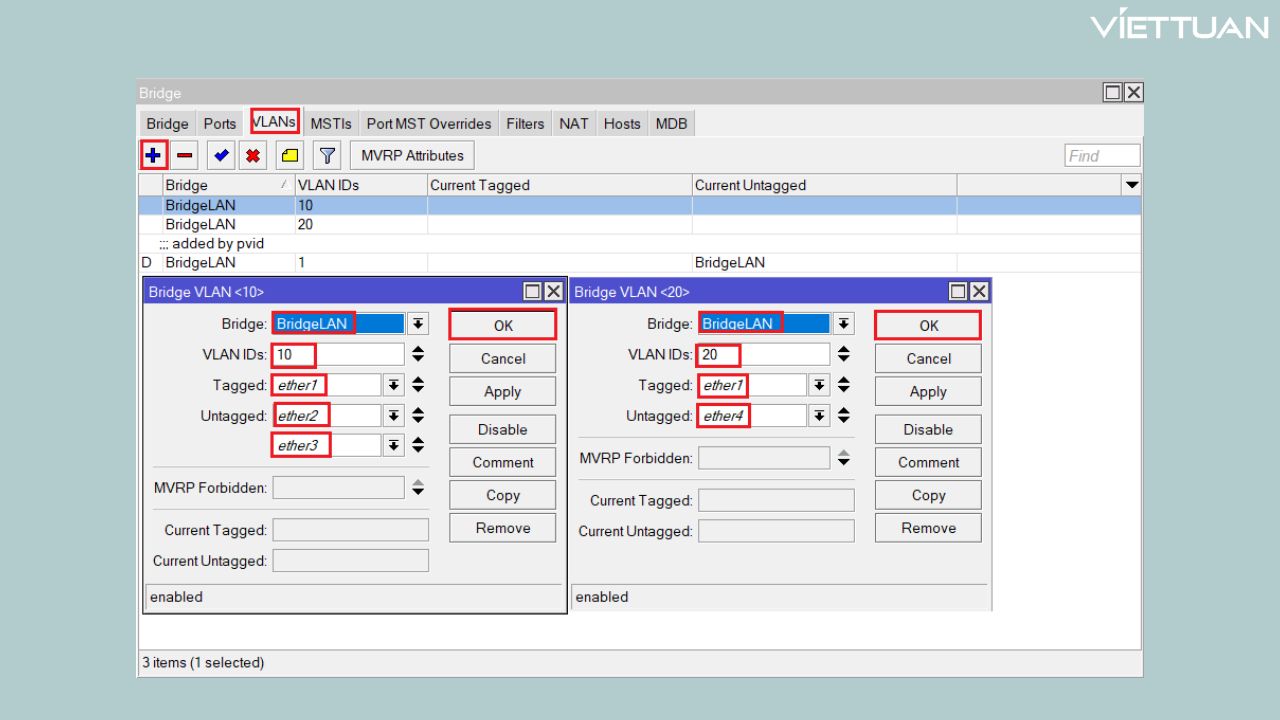Switch to the Ports tab

(220, 124)
